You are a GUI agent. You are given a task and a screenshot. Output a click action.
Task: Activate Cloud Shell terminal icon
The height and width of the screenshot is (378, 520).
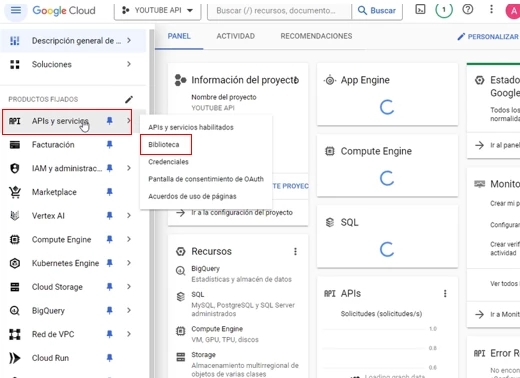click(420, 10)
